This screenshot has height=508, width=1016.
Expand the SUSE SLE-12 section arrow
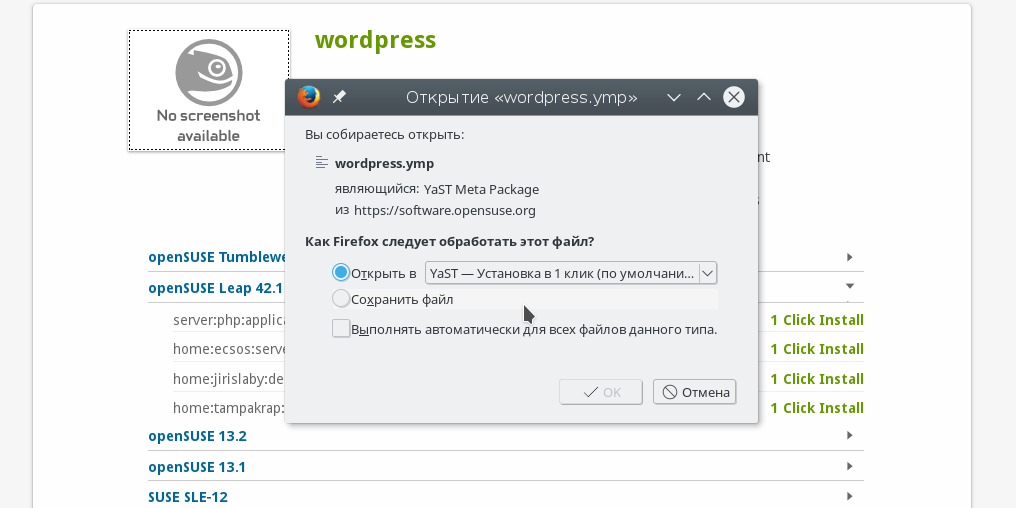coord(849,496)
